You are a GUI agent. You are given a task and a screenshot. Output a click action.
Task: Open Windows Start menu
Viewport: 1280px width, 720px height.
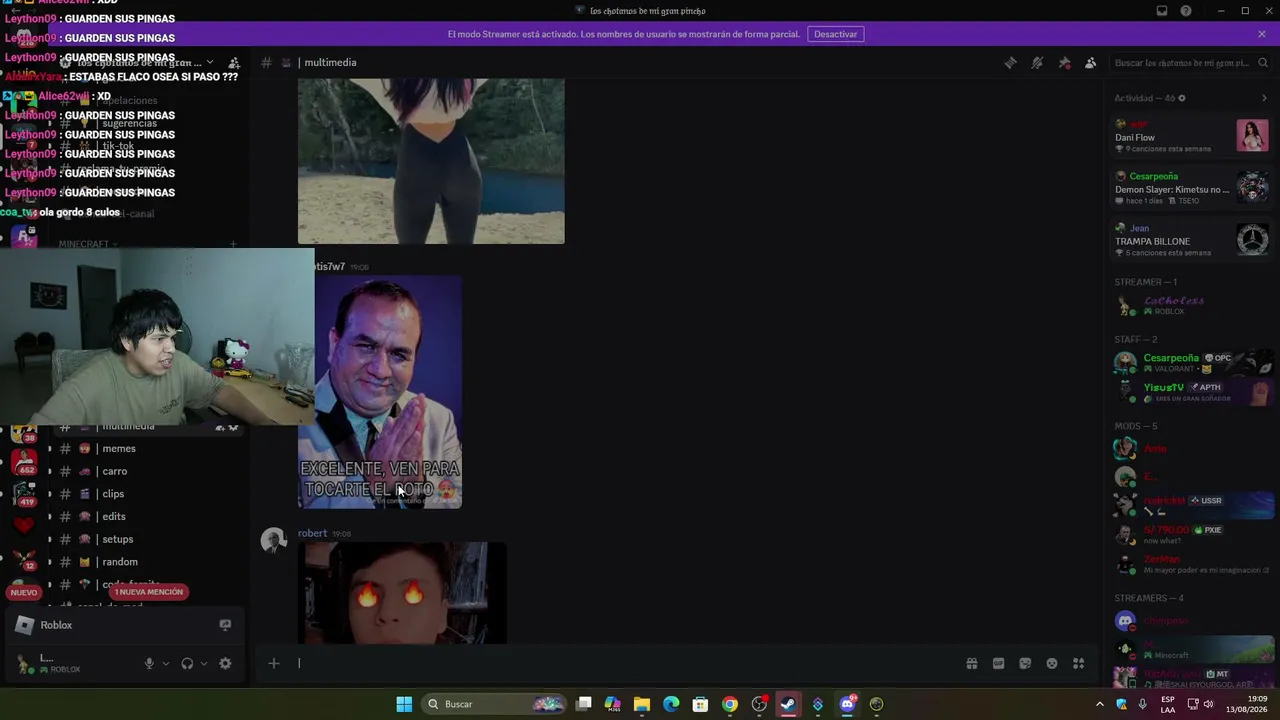tap(404, 704)
